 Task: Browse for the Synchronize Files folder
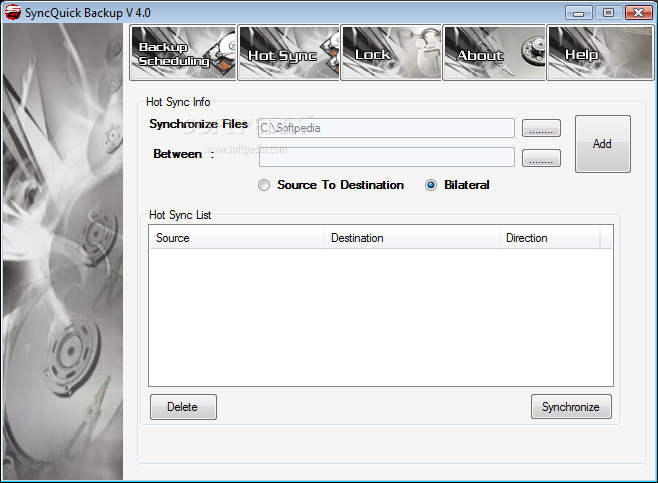541,128
